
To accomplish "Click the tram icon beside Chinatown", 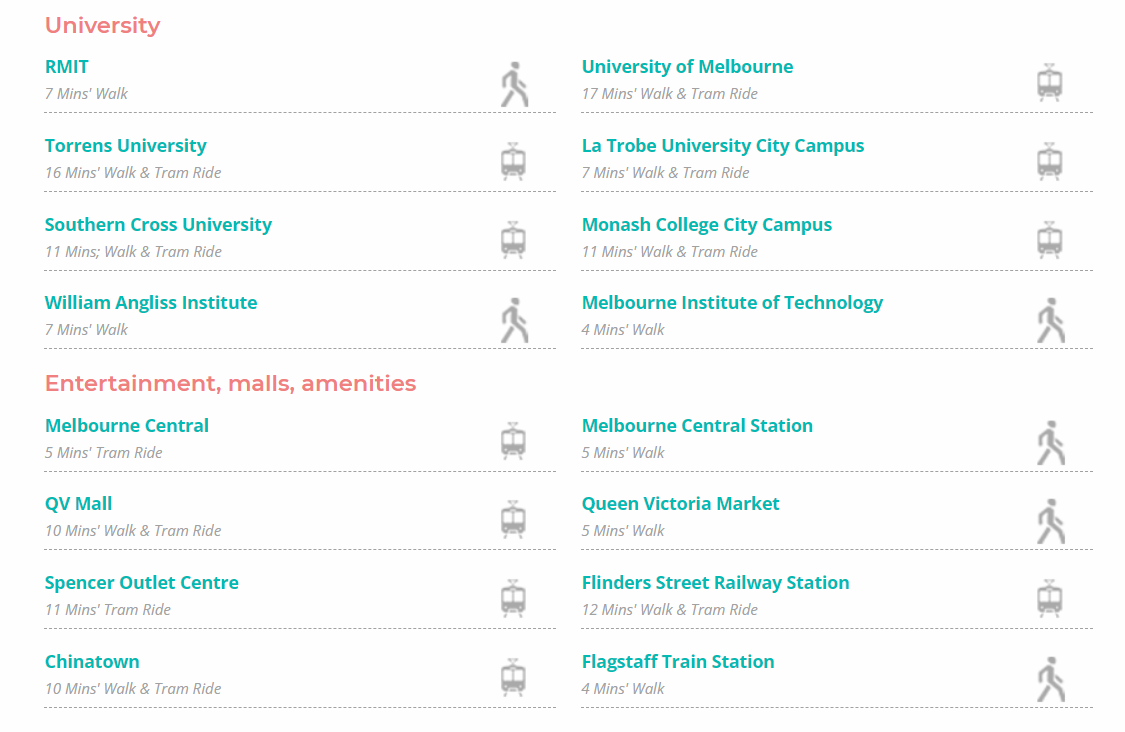I will pos(513,677).
